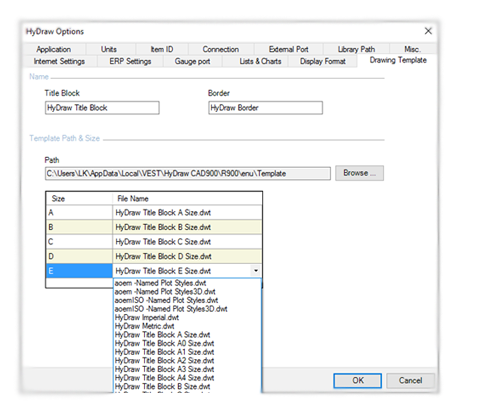Pick HyDraw Imperial.dwt in the dropdown list
This screenshot has height=420, width=490.
(187, 318)
